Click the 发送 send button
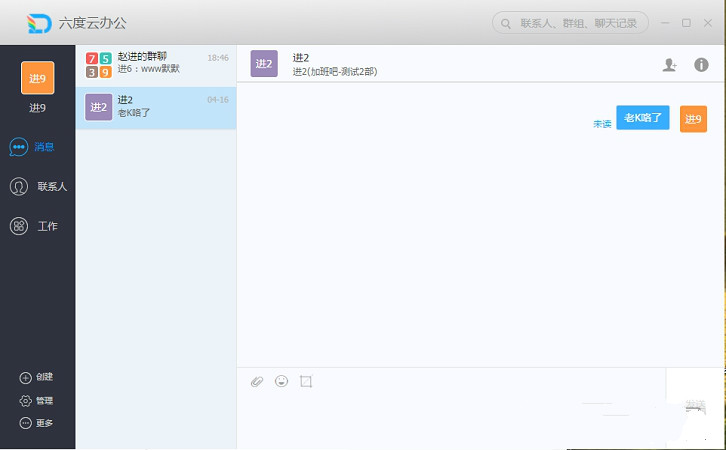 [x=695, y=406]
